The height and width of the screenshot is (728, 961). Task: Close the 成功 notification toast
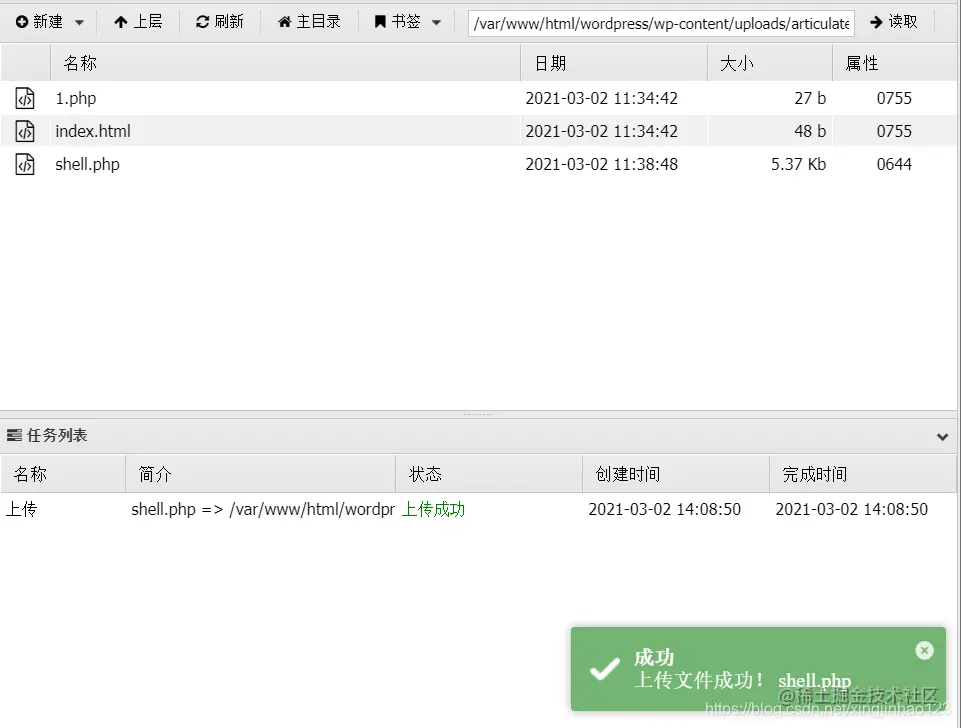click(924, 650)
